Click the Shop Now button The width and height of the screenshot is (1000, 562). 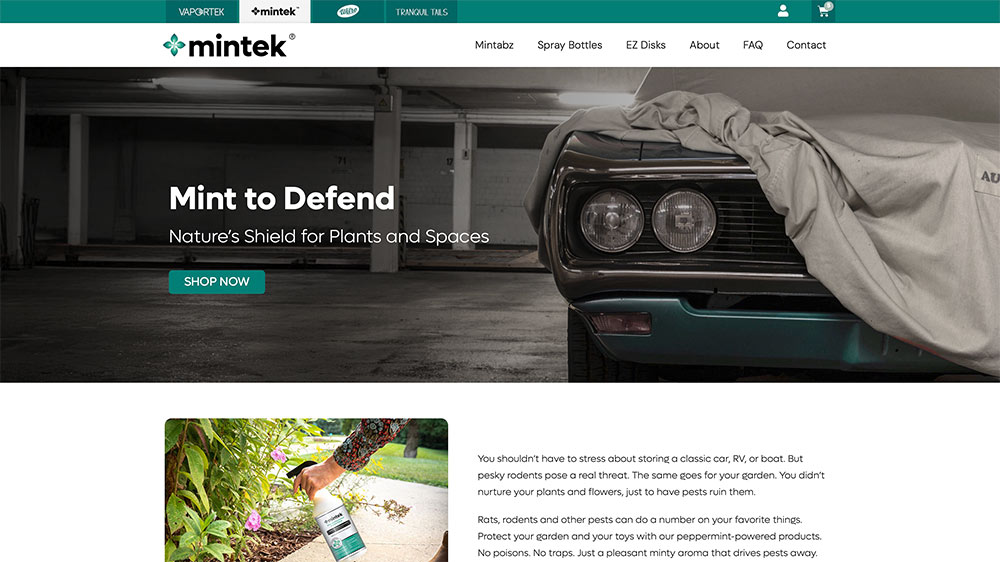(x=217, y=282)
